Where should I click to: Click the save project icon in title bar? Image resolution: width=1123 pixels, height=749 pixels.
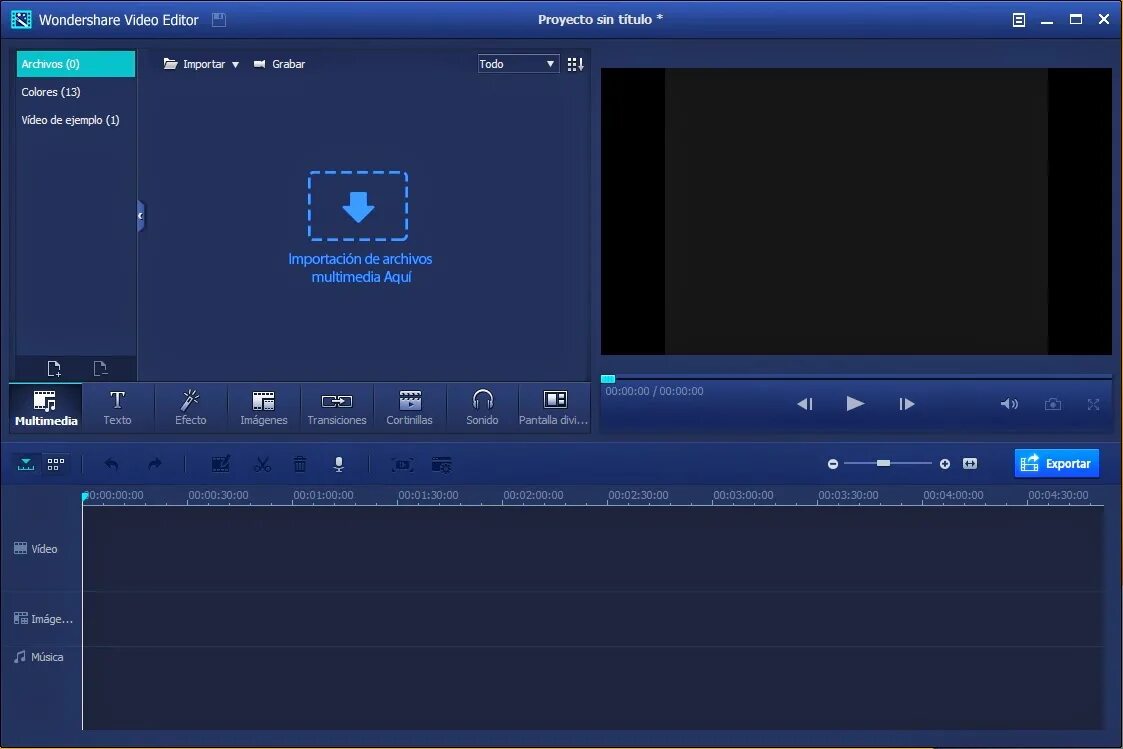219,20
